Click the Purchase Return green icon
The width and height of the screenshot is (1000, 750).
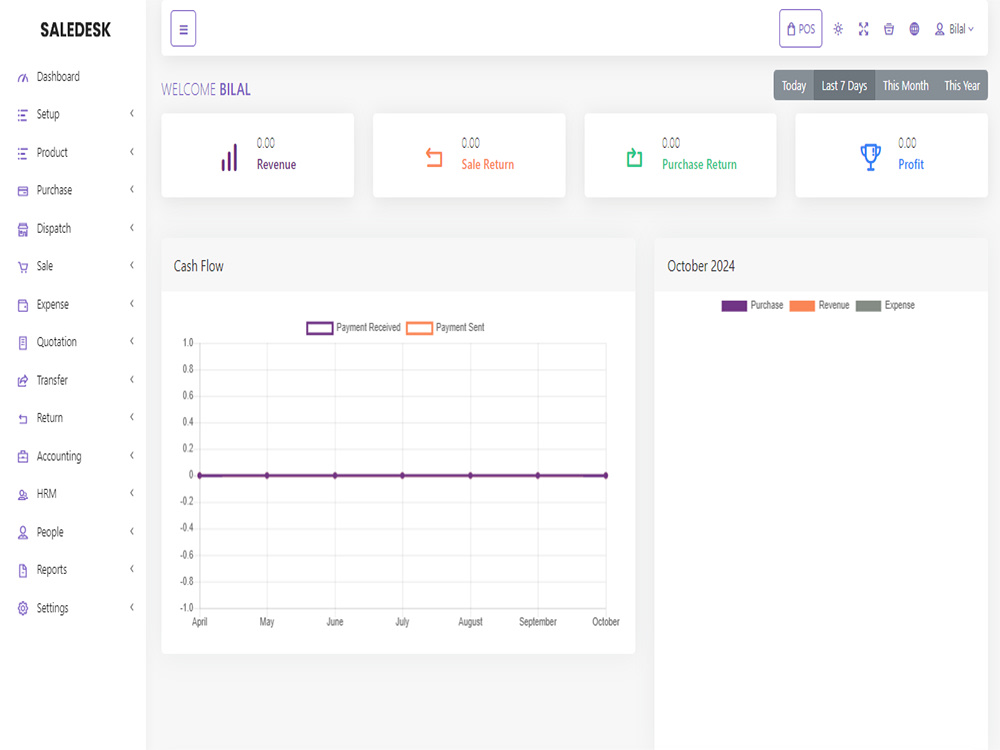click(635, 158)
